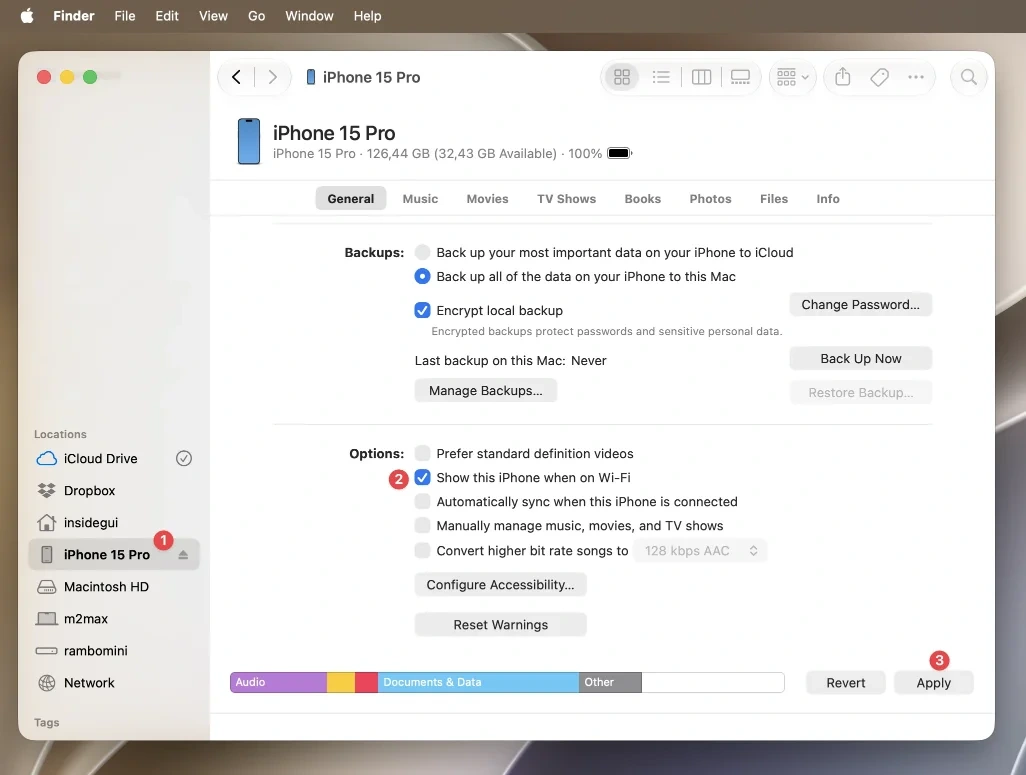Click the Audio storage bar segment

click(279, 682)
